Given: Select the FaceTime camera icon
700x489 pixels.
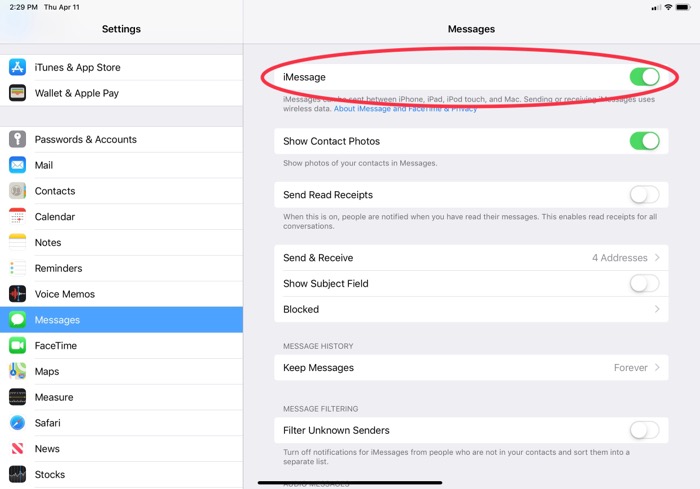Looking at the screenshot, I should click(x=17, y=346).
